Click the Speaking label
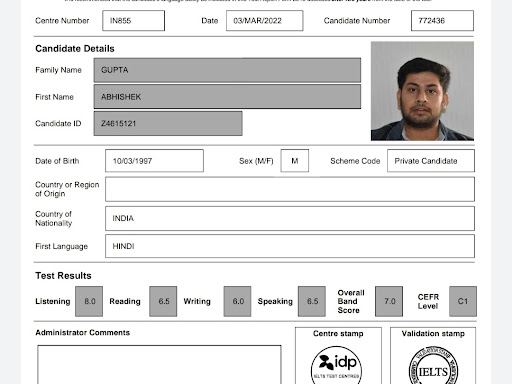The image size is (512, 384). pyautogui.click(x=275, y=301)
